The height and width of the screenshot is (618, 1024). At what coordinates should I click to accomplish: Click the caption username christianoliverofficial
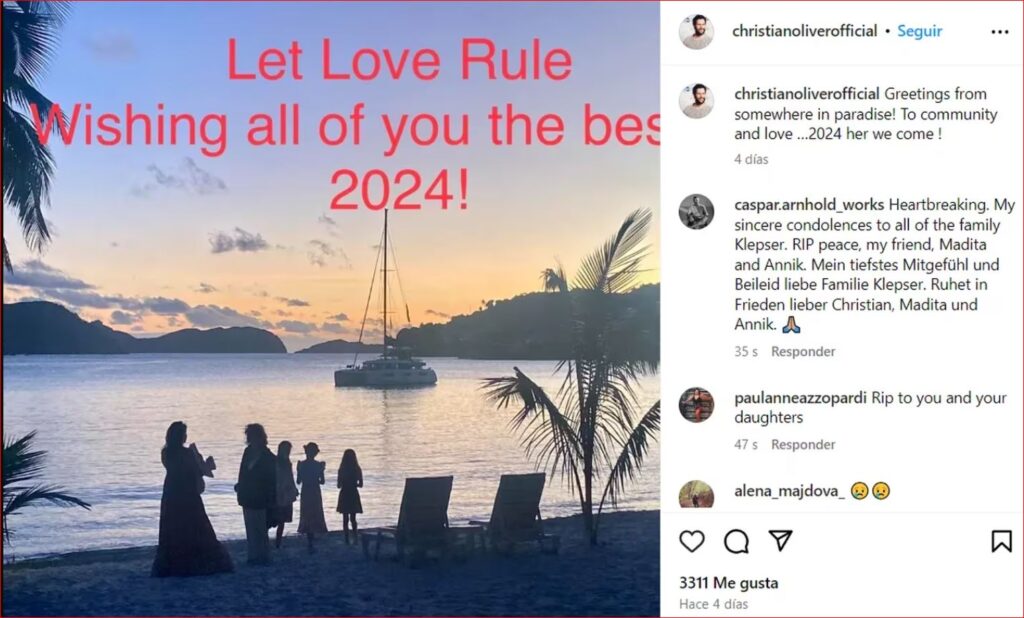tap(807, 94)
